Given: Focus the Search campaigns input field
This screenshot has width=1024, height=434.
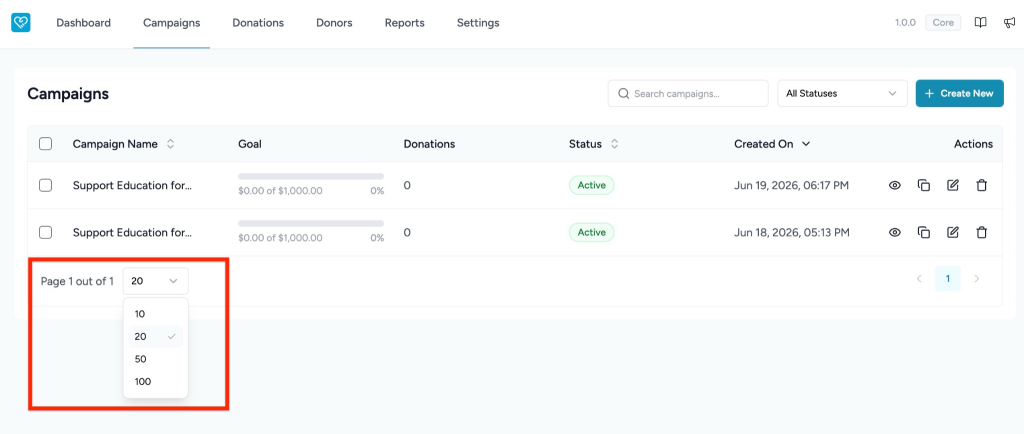Looking at the screenshot, I should click(x=688, y=93).
